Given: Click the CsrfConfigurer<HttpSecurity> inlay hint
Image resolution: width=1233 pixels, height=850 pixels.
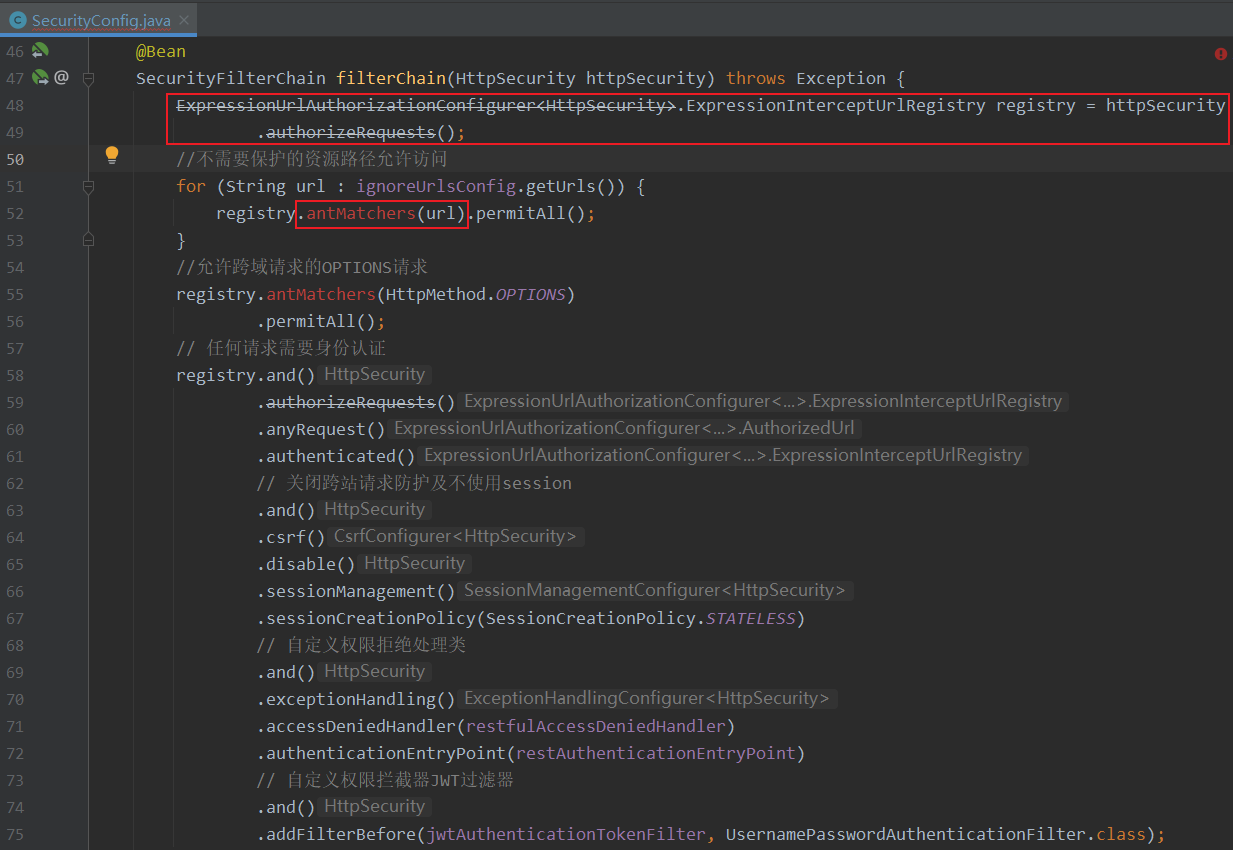Looking at the screenshot, I should [x=456, y=537].
